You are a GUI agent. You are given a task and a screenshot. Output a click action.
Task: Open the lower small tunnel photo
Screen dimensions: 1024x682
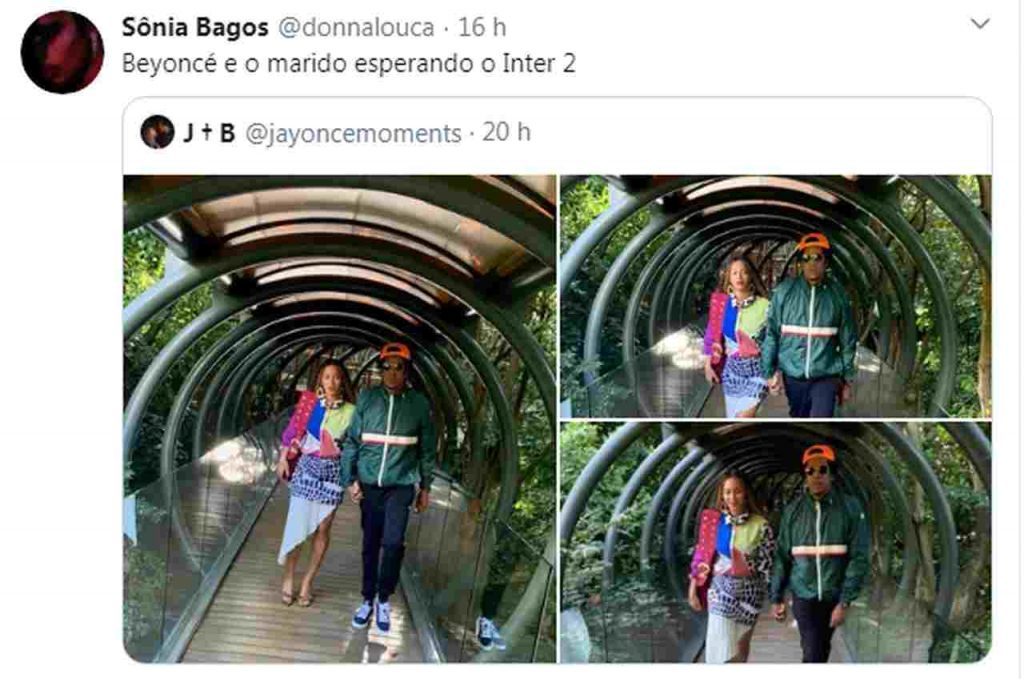(x=776, y=542)
